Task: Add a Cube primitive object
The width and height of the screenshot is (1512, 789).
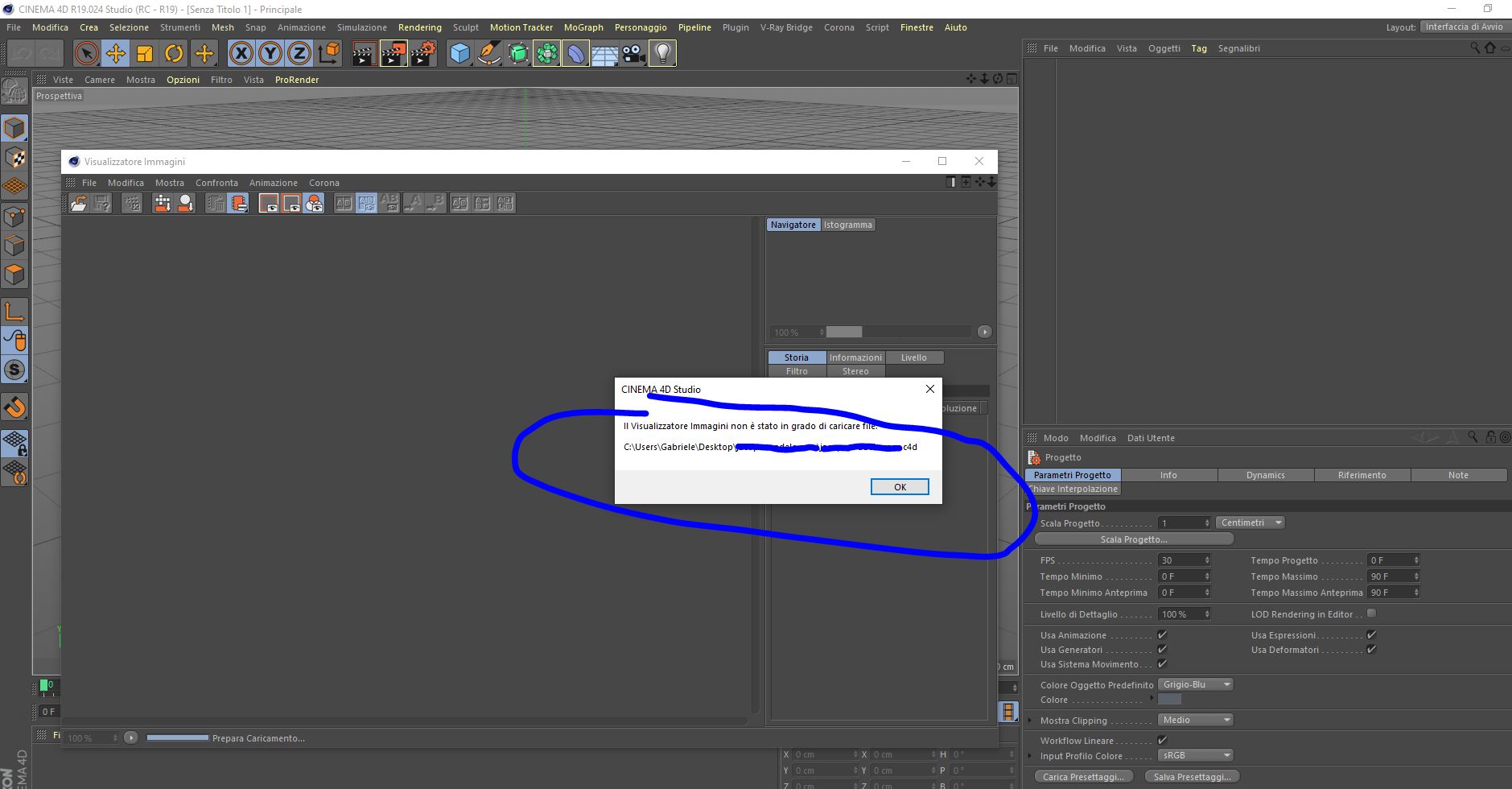Action: pyautogui.click(x=459, y=54)
